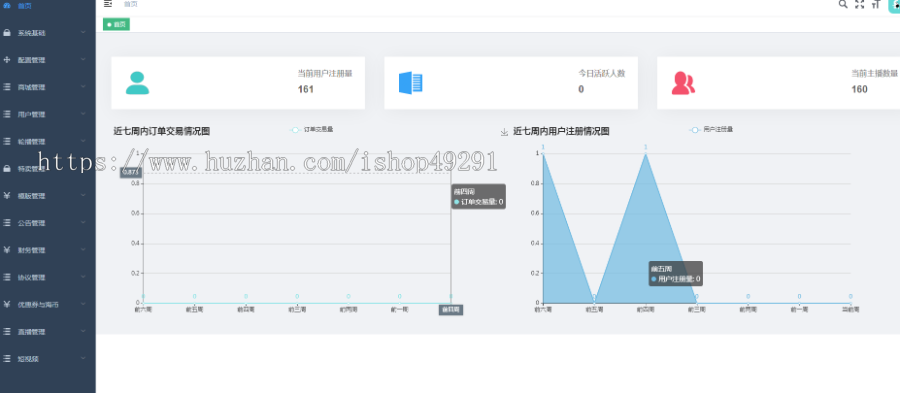Click the 0.871 axis pointer label on the order chart
Screen dimensions: 900x393
tap(130, 173)
